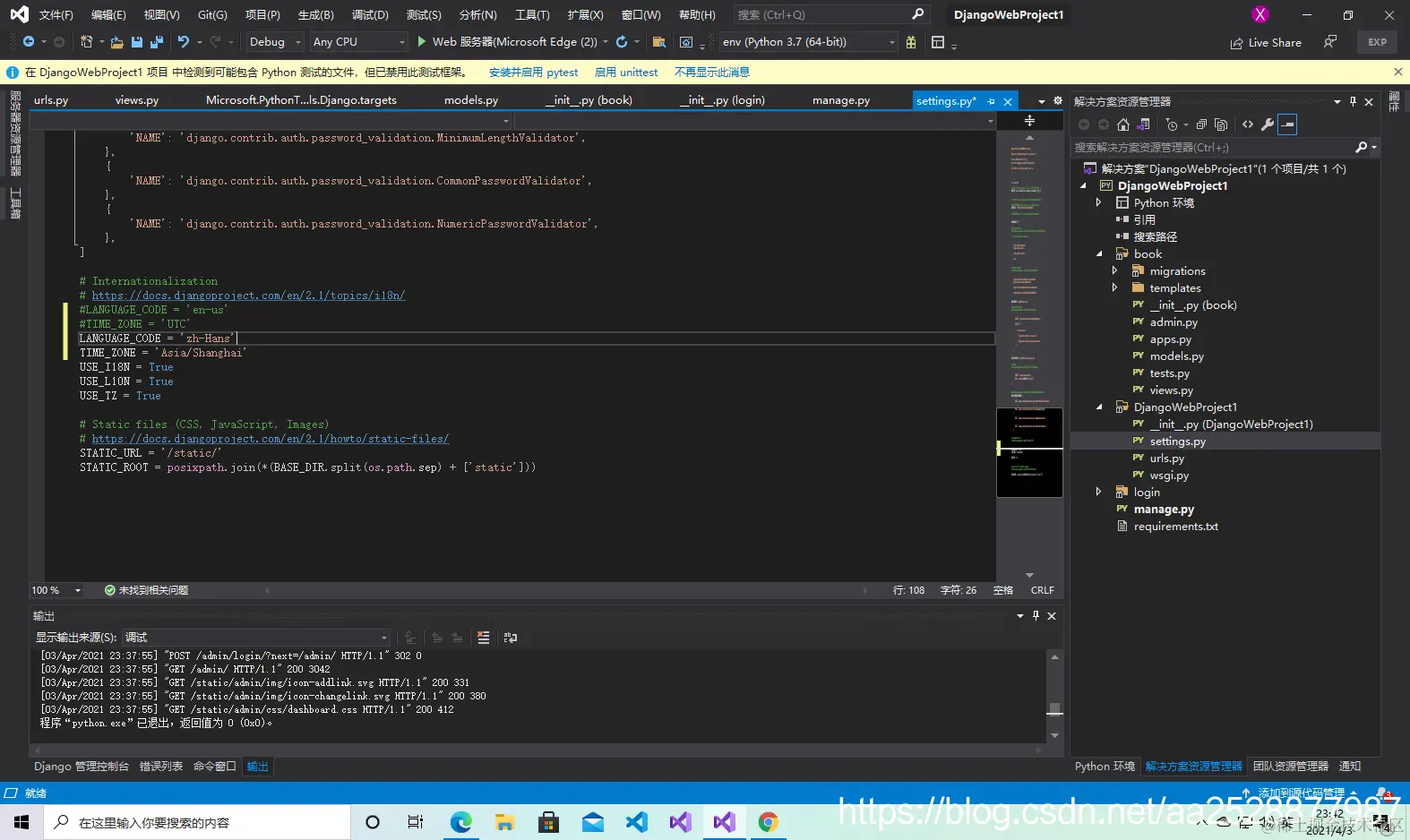Toggle Show All Files in Solution Explorer

tap(1221, 124)
